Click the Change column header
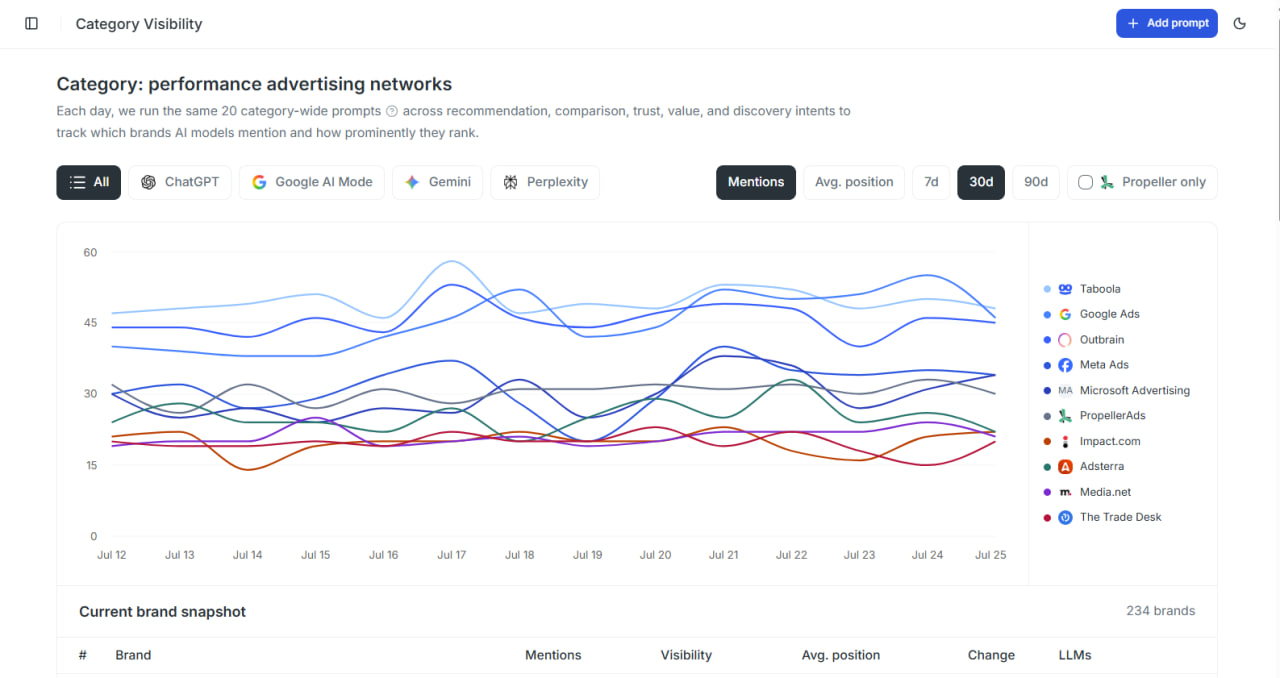 click(991, 655)
